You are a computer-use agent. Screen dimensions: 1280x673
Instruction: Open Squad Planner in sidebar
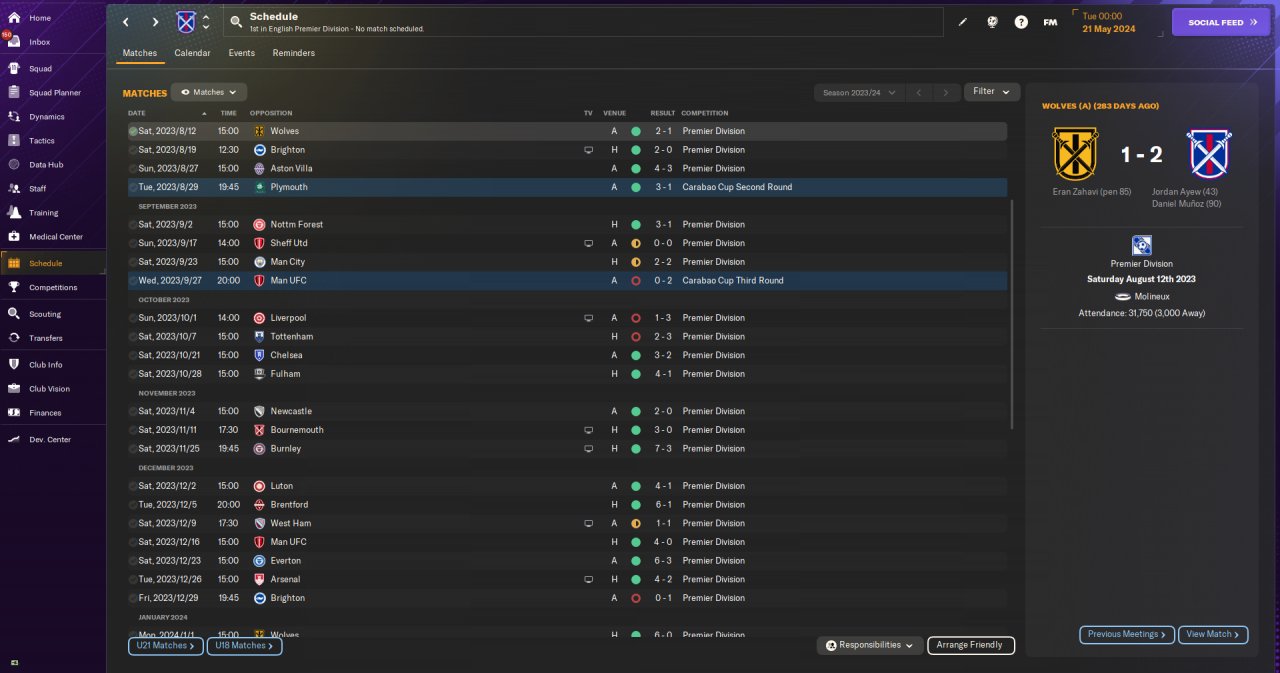coord(55,93)
